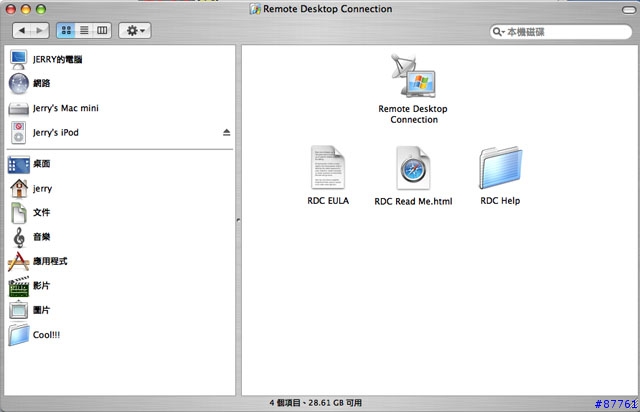
Task: Select the "RDC EULA" file name
Action: tap(328, 200)
